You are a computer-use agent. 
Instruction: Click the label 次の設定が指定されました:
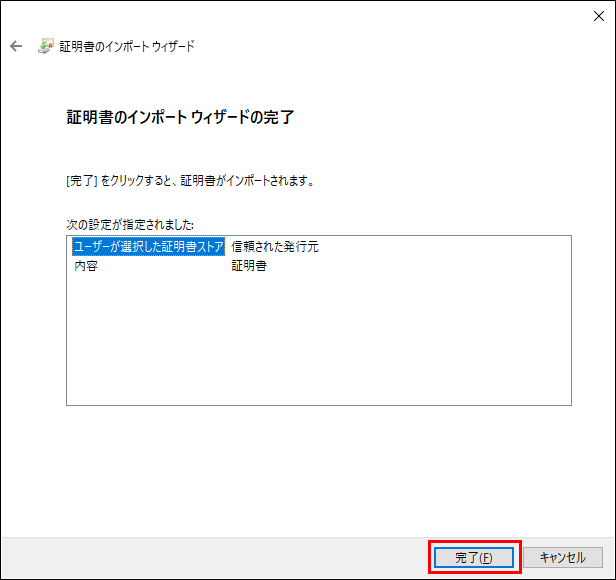[x=130, y=223]
